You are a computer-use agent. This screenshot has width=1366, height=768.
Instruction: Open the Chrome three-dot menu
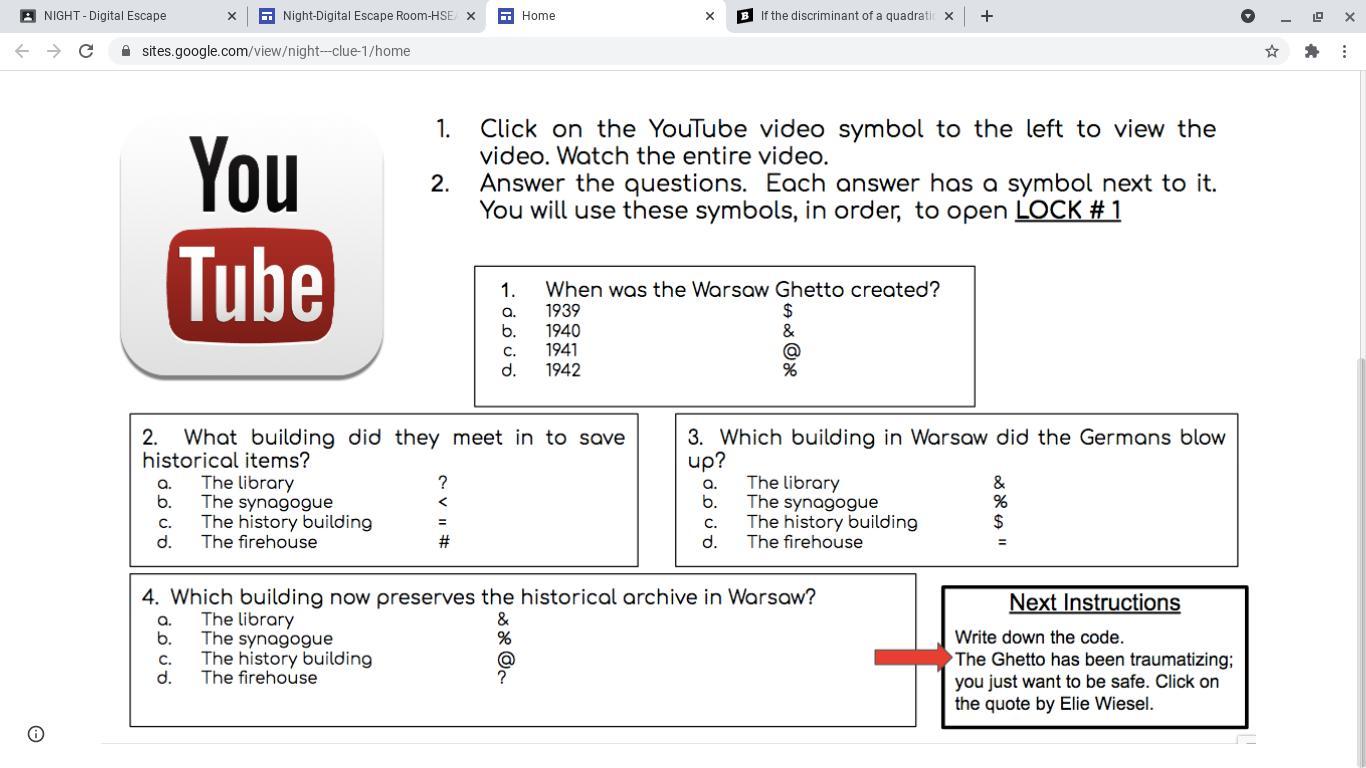click(1344, 51)
